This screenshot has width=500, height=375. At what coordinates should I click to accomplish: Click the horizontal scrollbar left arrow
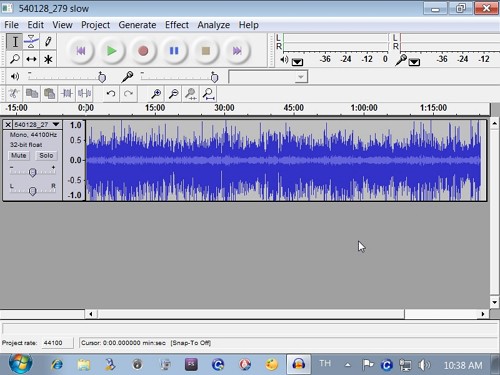91,314
